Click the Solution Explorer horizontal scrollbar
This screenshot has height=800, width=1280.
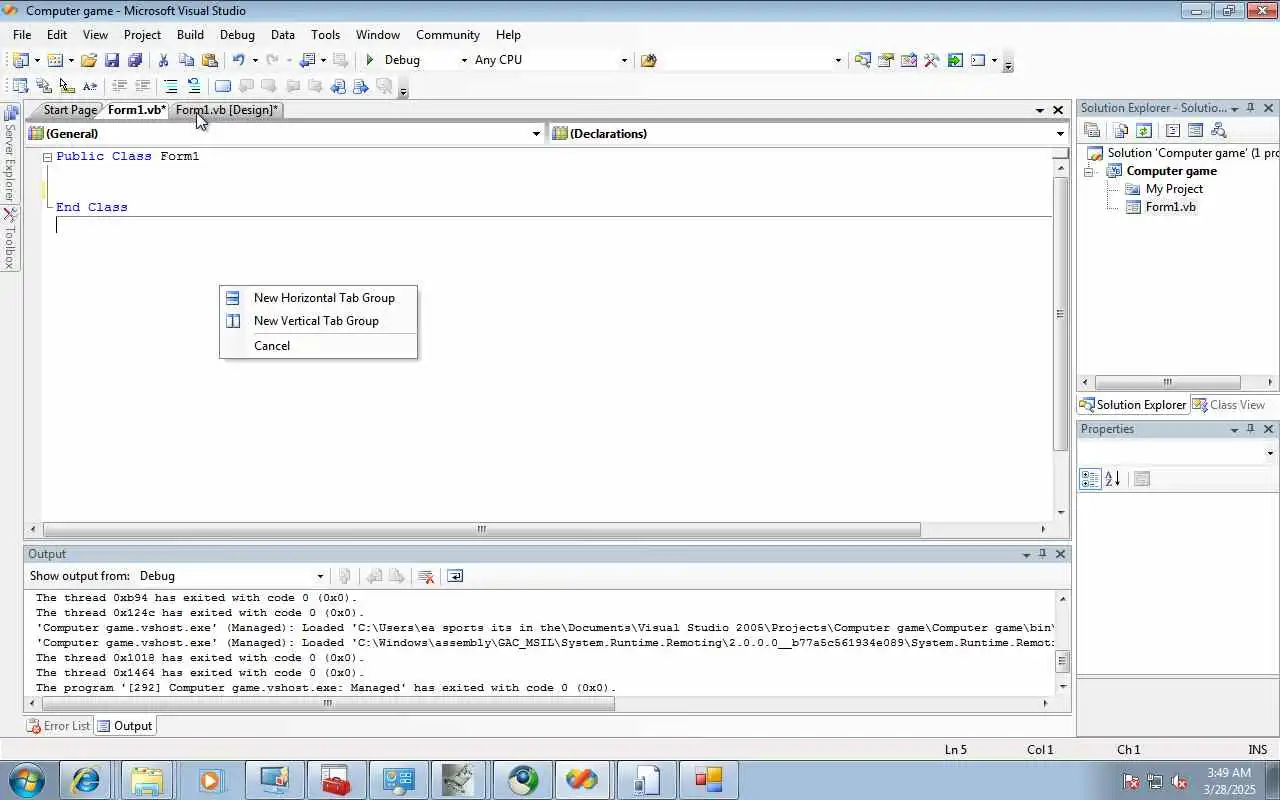coord(1167,383)
